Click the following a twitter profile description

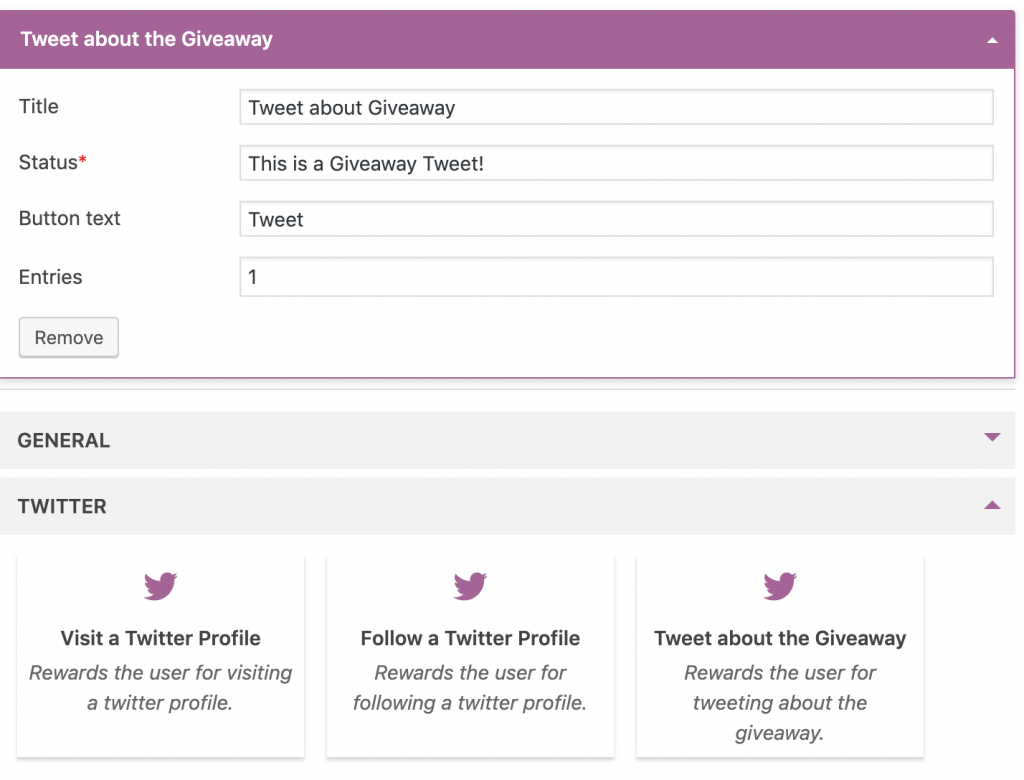(470, 688)
